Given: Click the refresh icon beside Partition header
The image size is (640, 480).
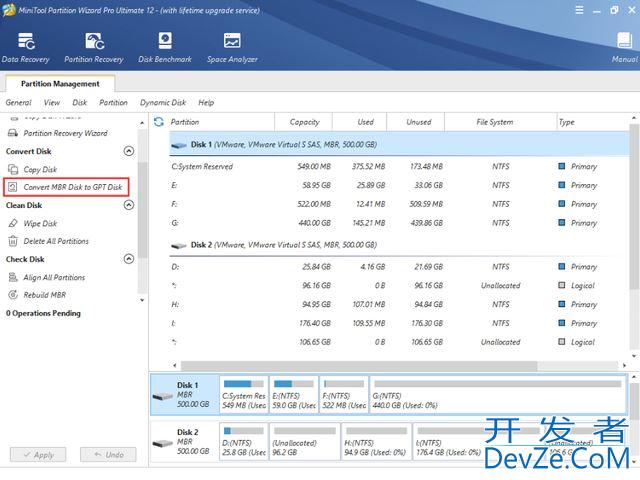Looking at the screenshot, I should (159, 122).
